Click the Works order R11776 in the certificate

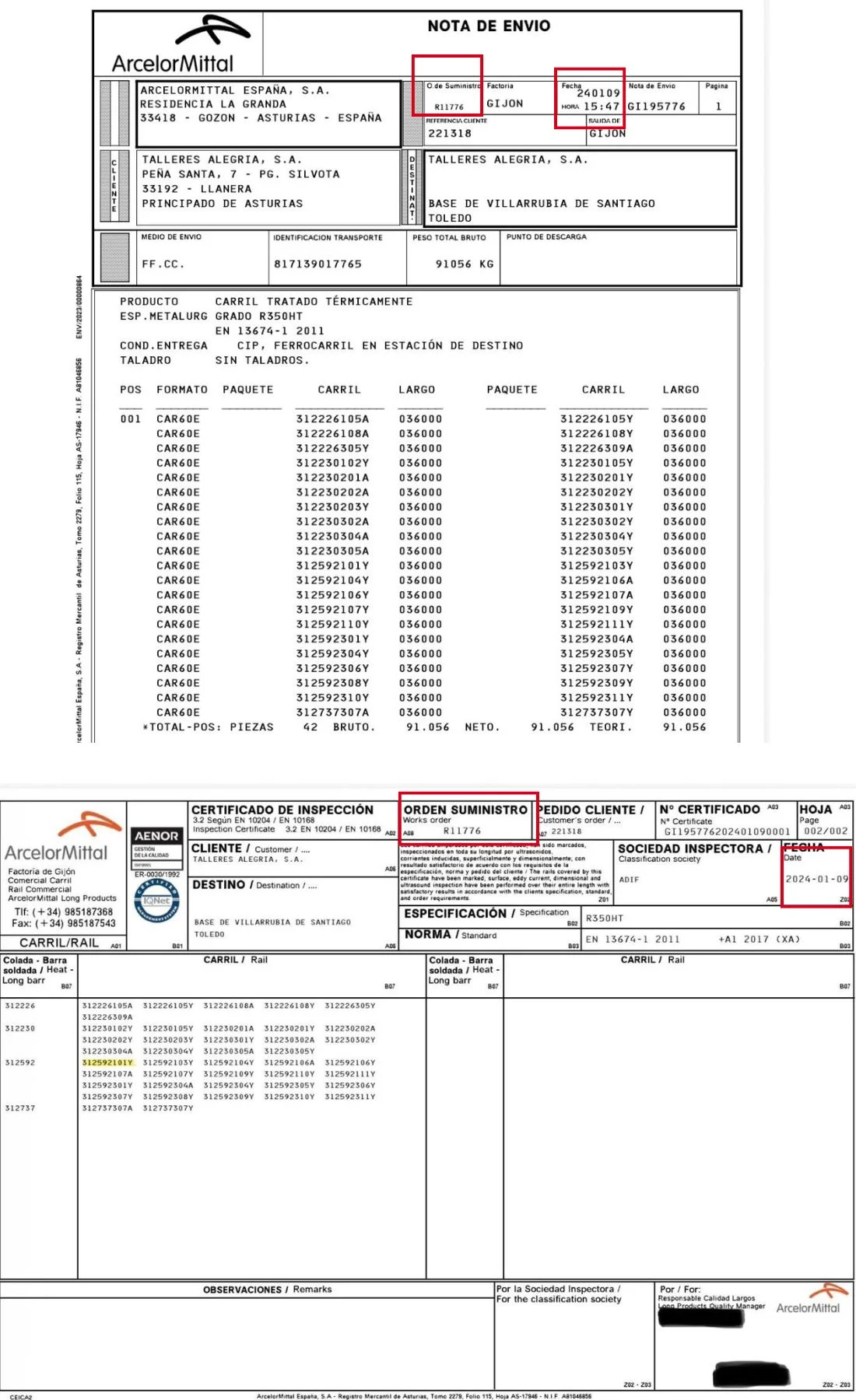[x=462, y=831]
